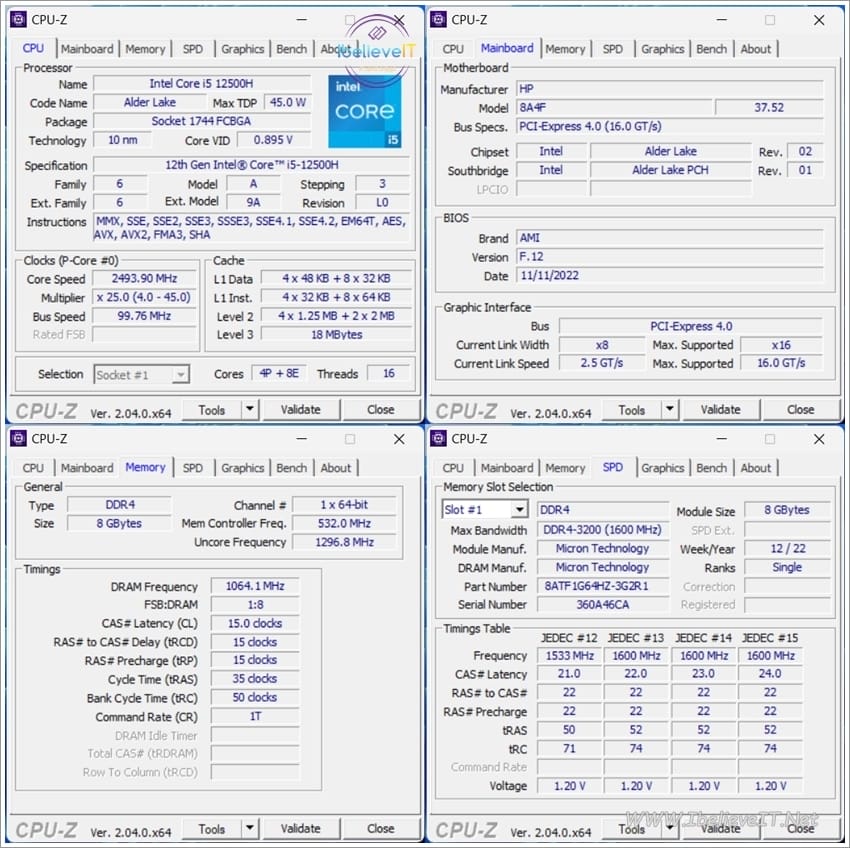Screen dimensions: 850x848
Task: Click the Current Link Speed value 2.5 GT/s
Action: click(x=602, y=363)
